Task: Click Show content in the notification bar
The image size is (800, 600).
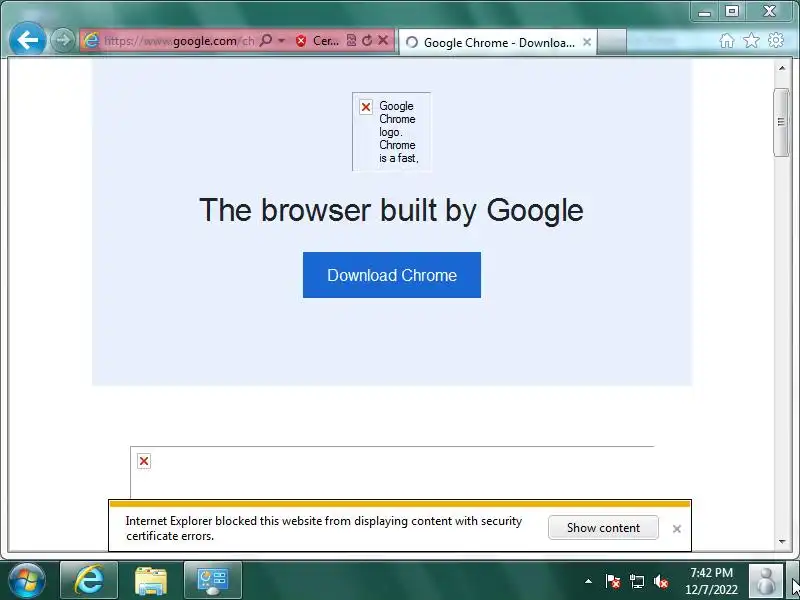Action: 603,528
